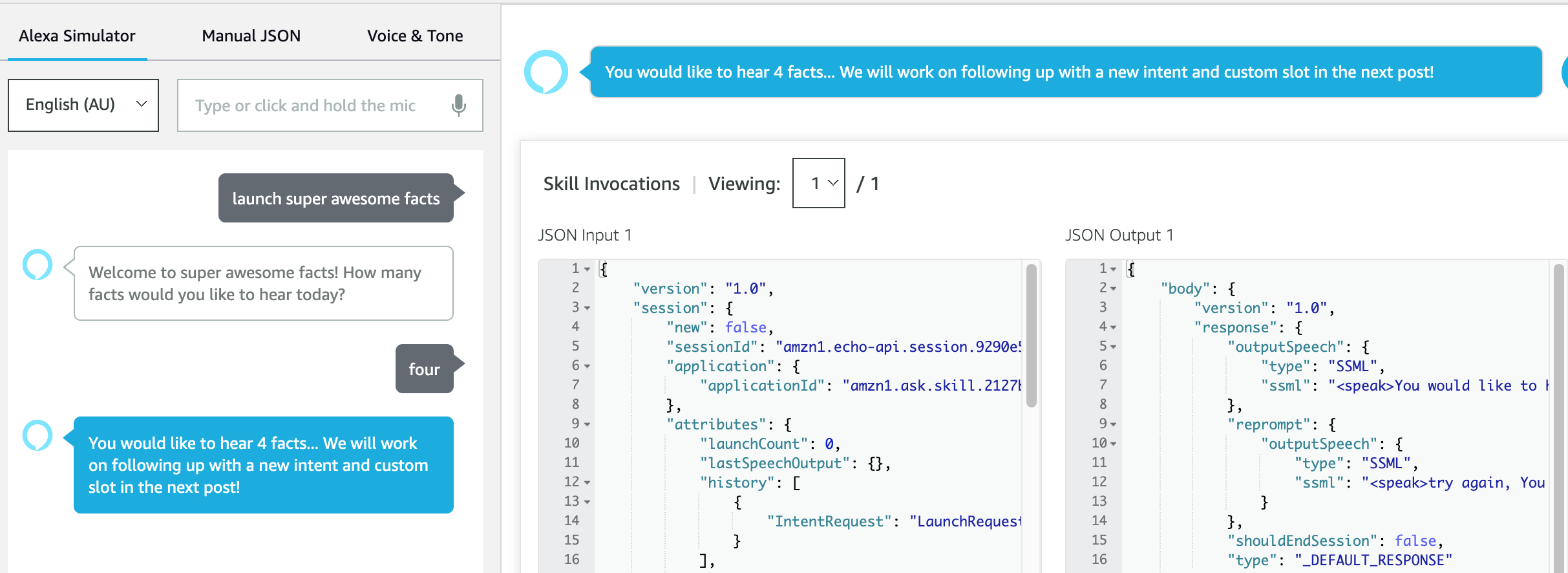Click the "sessionId" line in JSON Input
The image size is (1568, 573).
[x=843, y=347]
